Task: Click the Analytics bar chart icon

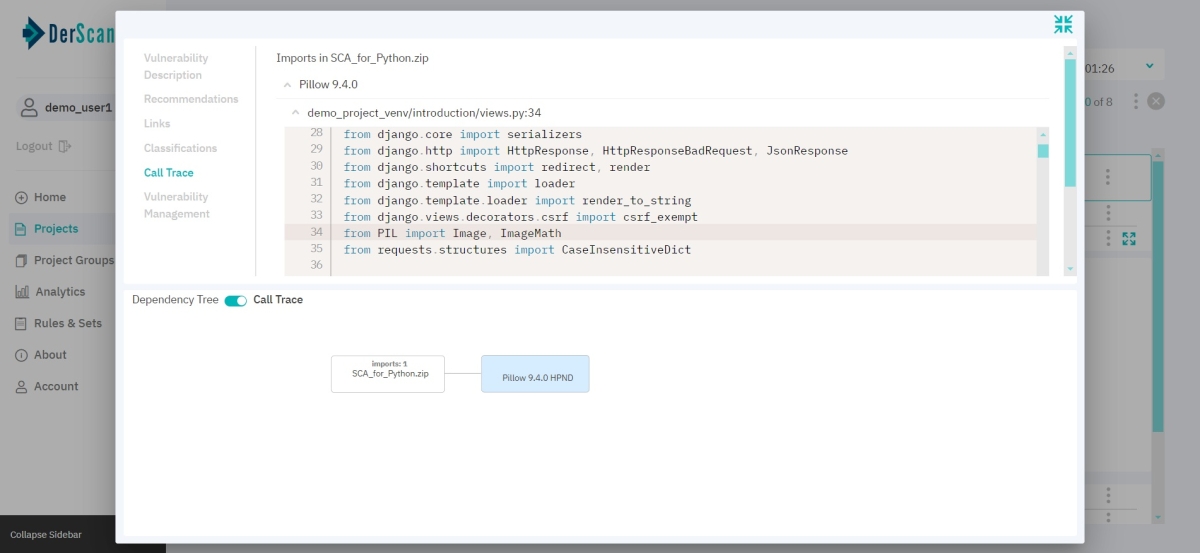Action: point(22,292)
